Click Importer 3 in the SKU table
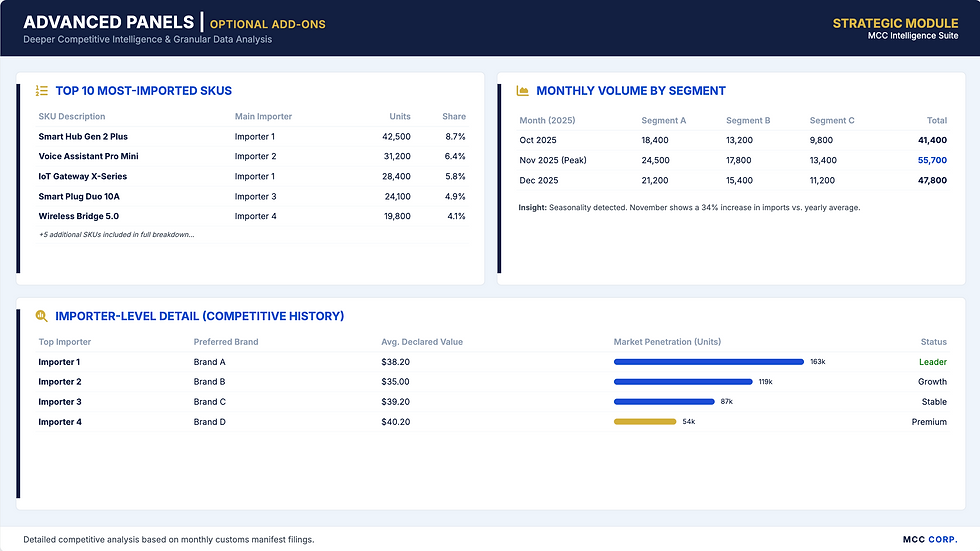The height and width of the screenshot is (551, 980). (x=256, y=196)
